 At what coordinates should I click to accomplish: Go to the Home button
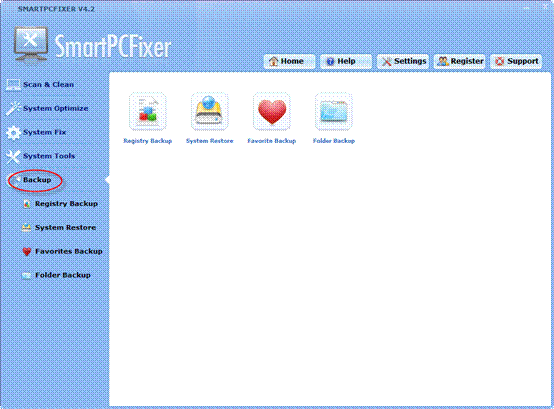tap(289, 61)
